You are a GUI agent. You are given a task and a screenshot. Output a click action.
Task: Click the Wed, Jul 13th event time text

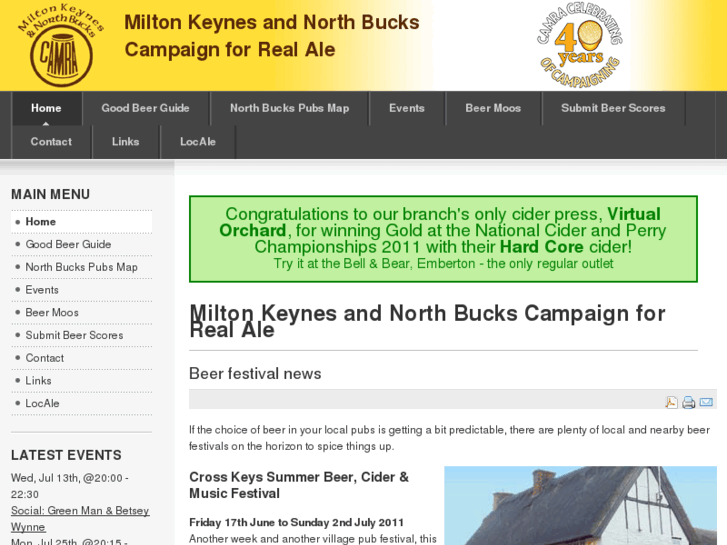click(x=70, y=486)
